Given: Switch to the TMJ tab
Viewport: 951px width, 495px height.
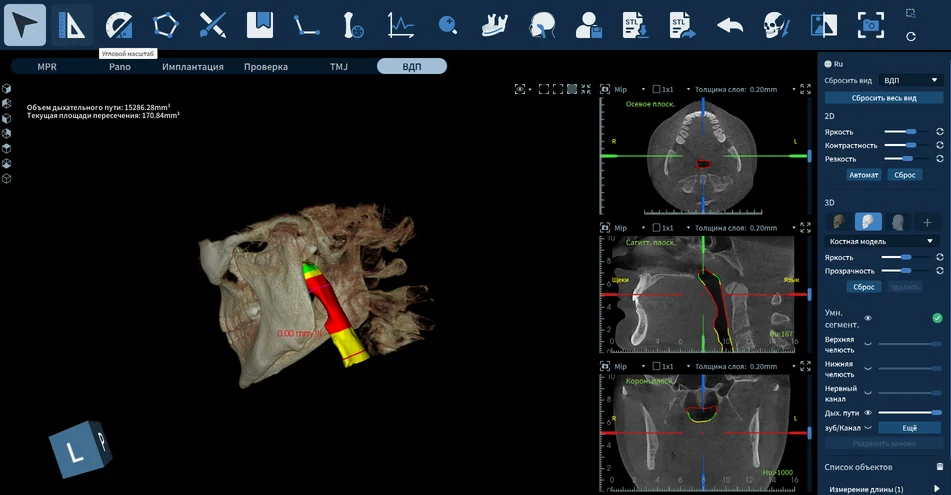Looking at the screenshot, I should 339,67.
